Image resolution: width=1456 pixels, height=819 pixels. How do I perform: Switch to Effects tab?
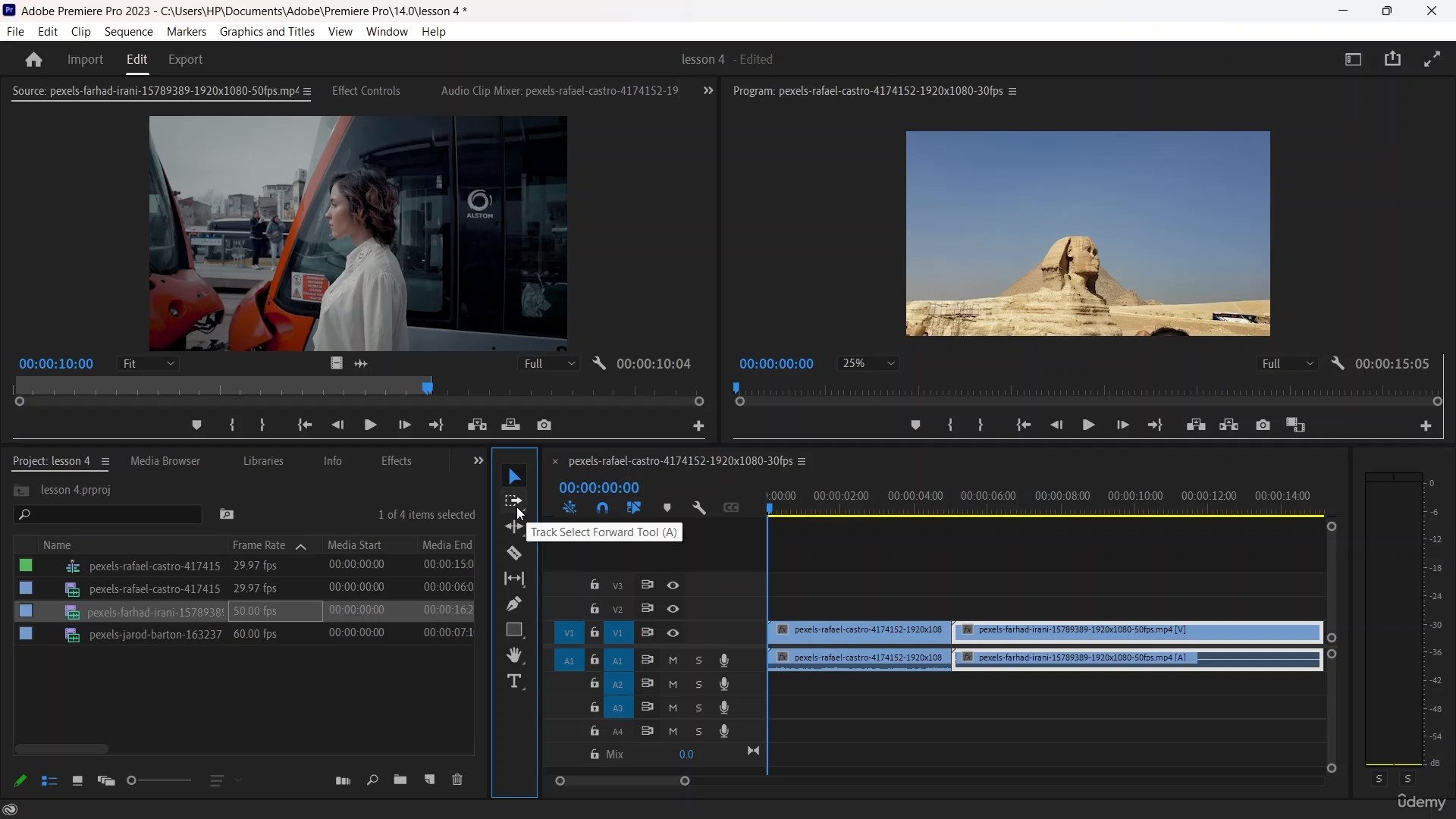point(397,461)
